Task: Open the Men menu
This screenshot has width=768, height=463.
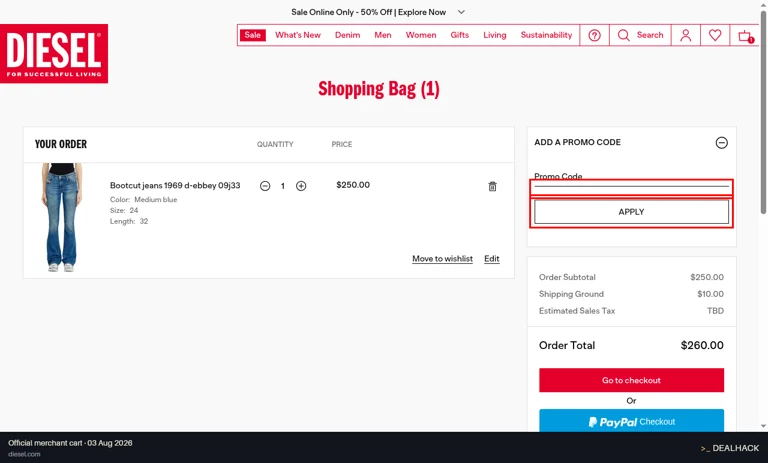Action: point(383,35)
